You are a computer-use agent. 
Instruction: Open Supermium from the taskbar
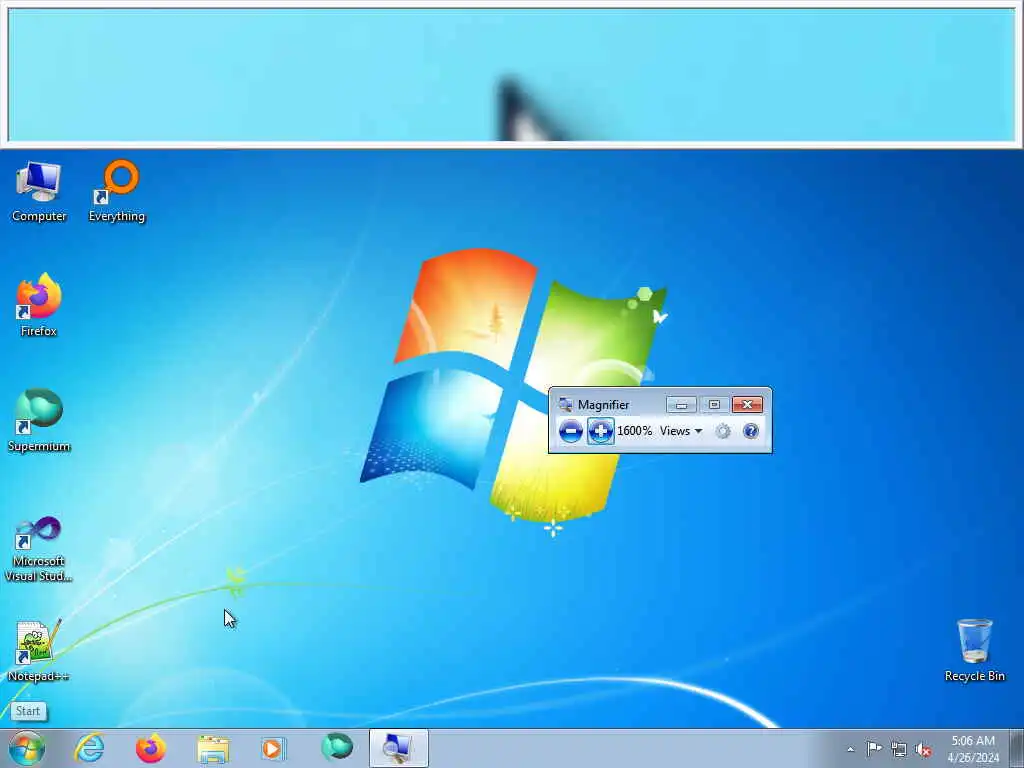pos(337,747)
